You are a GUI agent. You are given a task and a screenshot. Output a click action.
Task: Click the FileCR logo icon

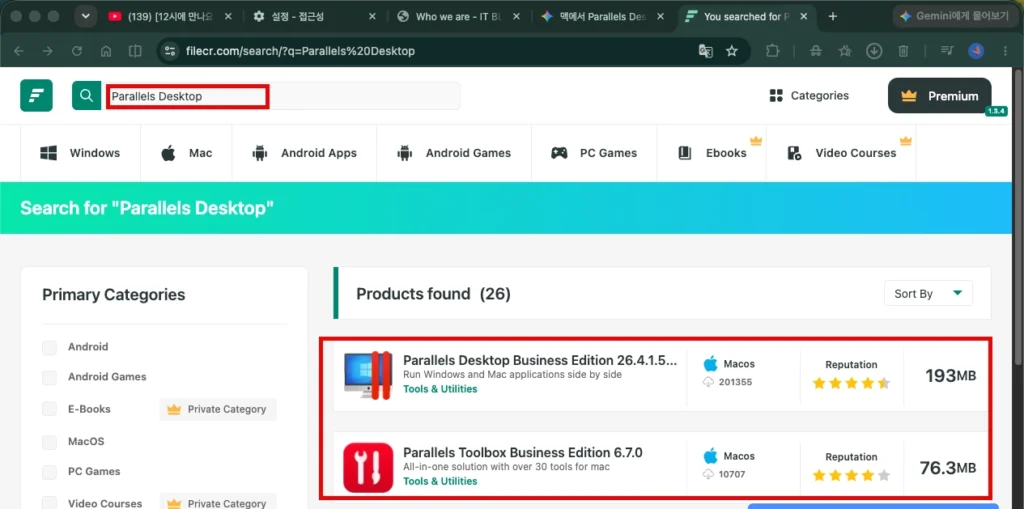click(36, 95)
